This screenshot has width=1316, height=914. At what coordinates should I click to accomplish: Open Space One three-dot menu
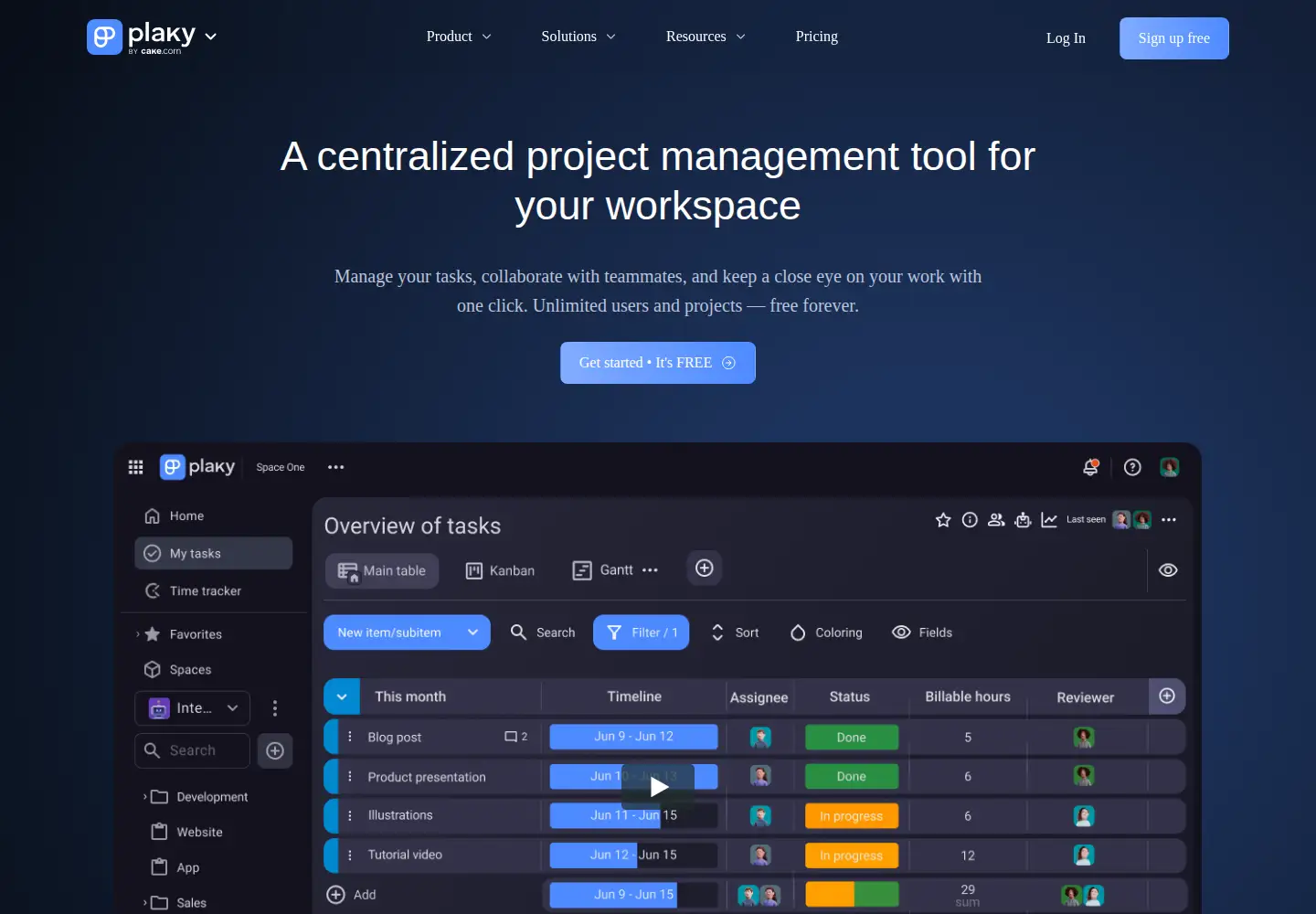[336, 467]
